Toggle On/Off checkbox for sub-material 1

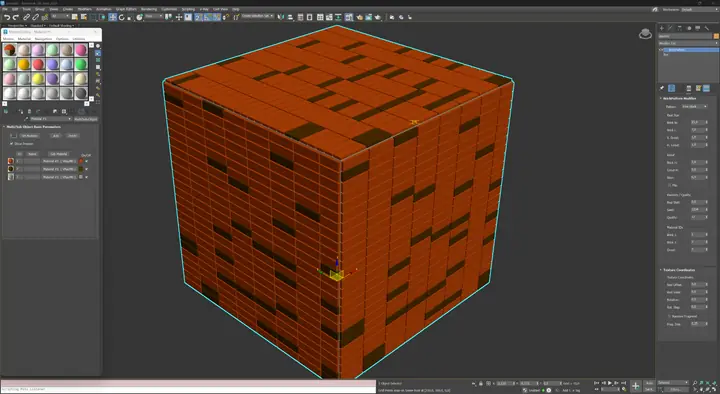(86, 161)
